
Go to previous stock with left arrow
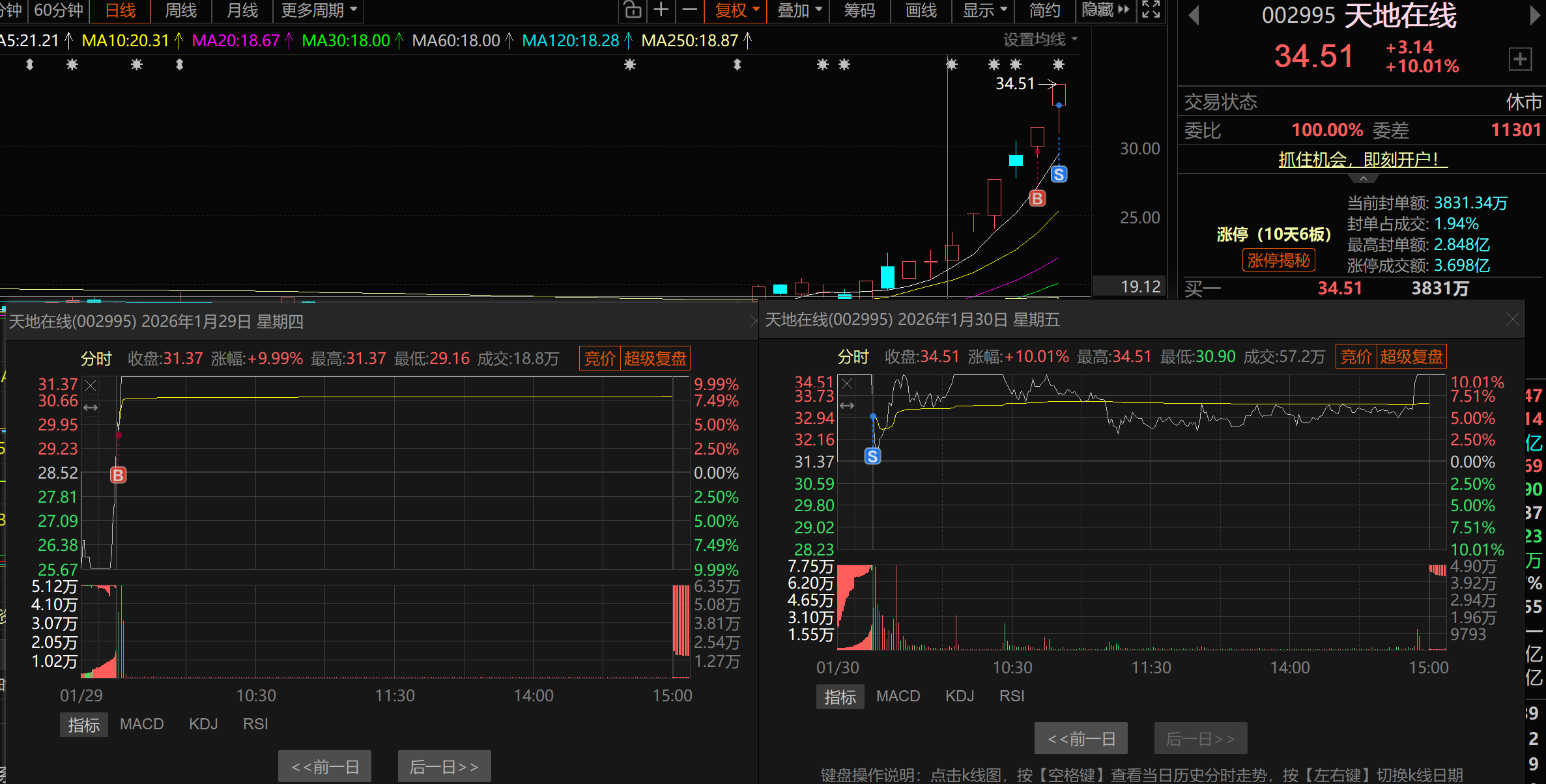coord(1194,15)
